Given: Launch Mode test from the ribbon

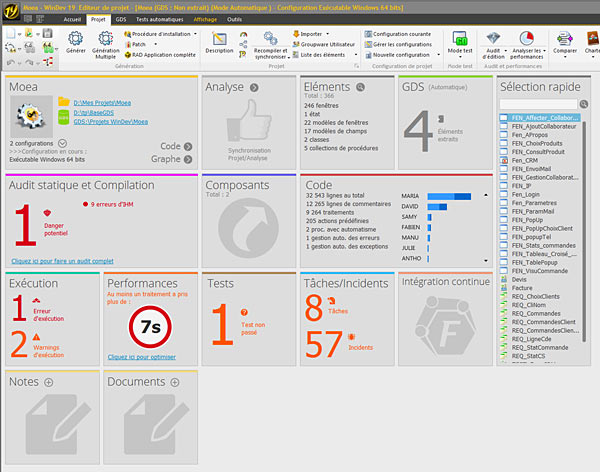Looking at the screenshot, I should point(461,41).
